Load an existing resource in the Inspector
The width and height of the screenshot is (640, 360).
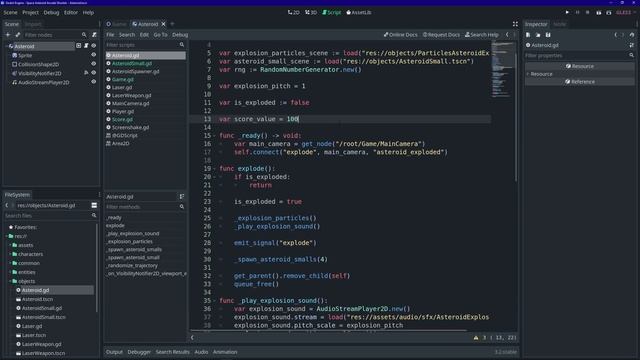pyautogui.click(x=538, y=35)
